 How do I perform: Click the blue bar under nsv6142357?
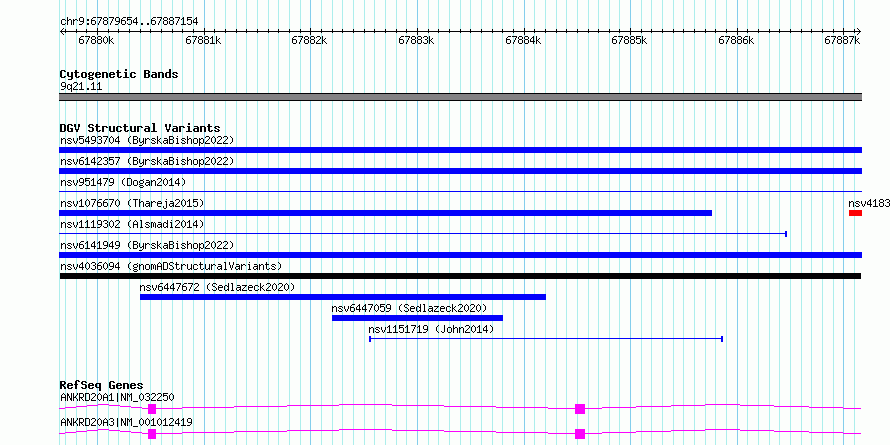point(460,171)
